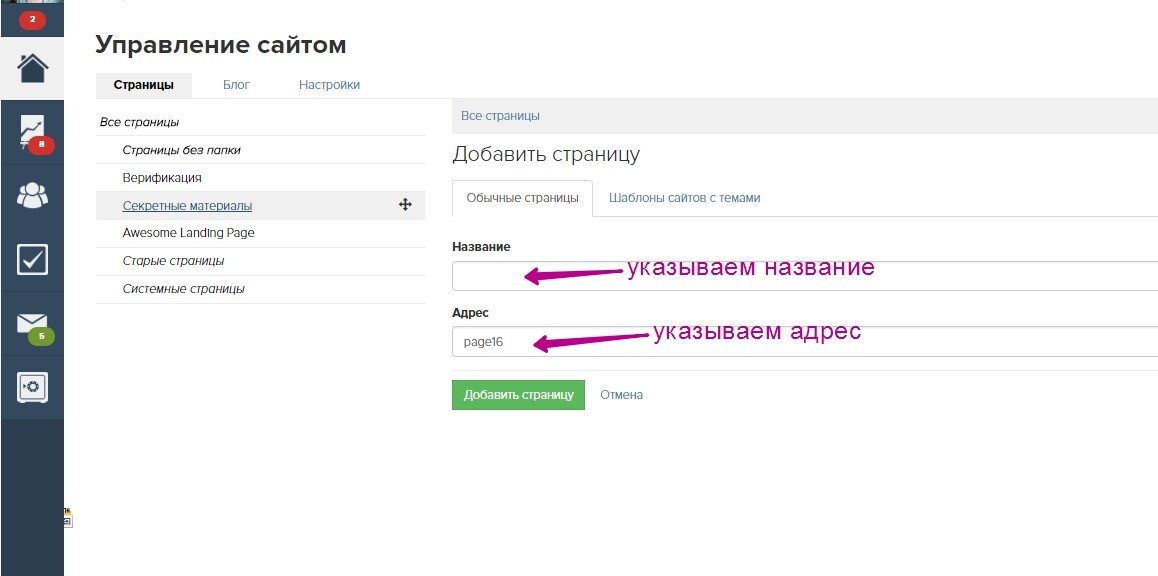This screenshot has height=576, width=1158.
Task: Open the Страницы без папки folder
Action: coord(182,150)
